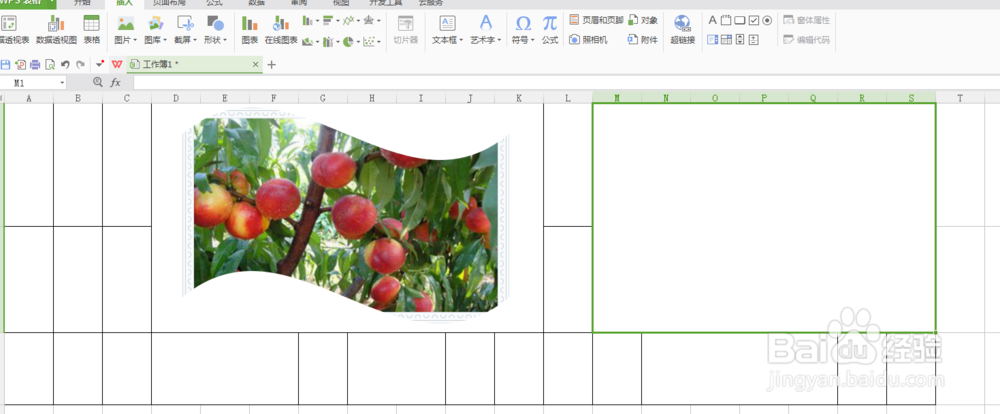
Task: Click the magnifier zoom icon near formula bar
Action: pyautogui.click(x=98, y=82)
